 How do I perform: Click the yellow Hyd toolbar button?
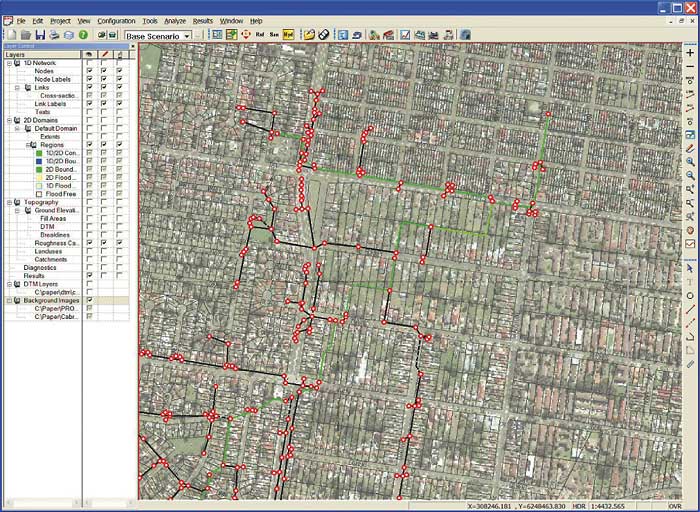coord(288,34)
